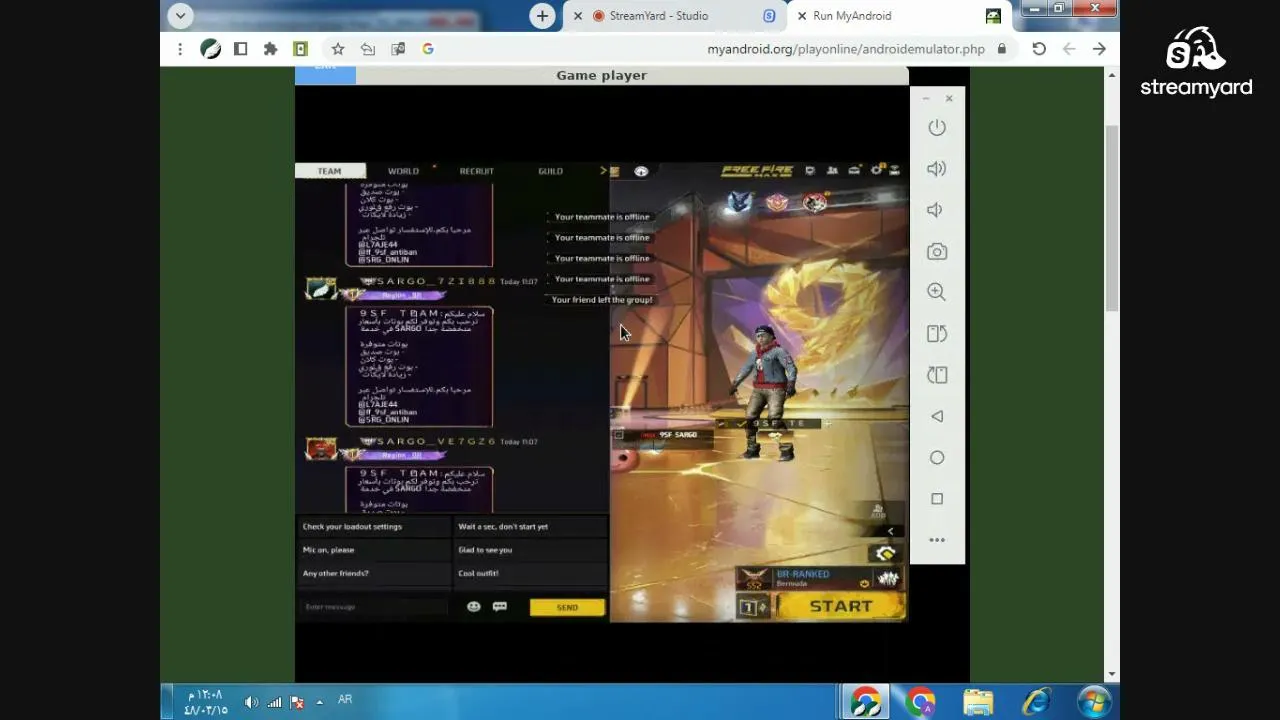Image resolution: width=1280 pixels, height=720 pixels.
Task: Show hidden tray icons arrow
Action: pyautogui.click(x=320, y=702)
